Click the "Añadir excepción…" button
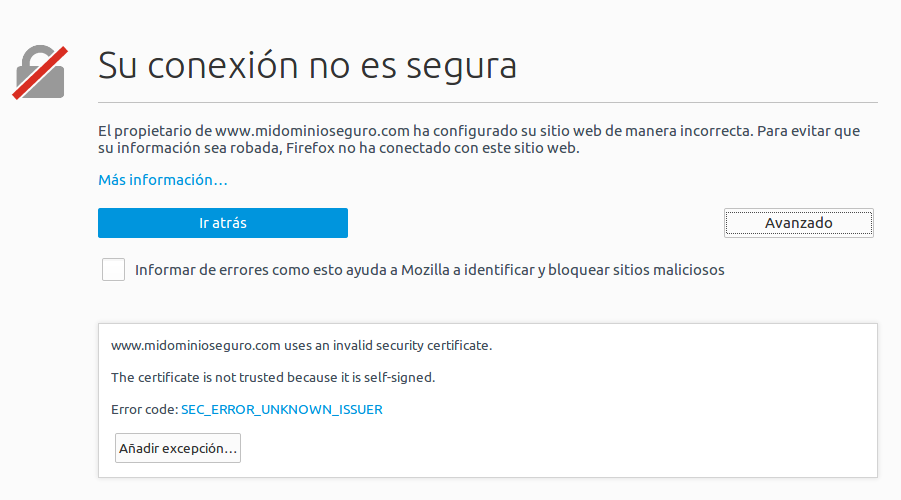This screenshot has height=500, width=901. pos(178,449)
